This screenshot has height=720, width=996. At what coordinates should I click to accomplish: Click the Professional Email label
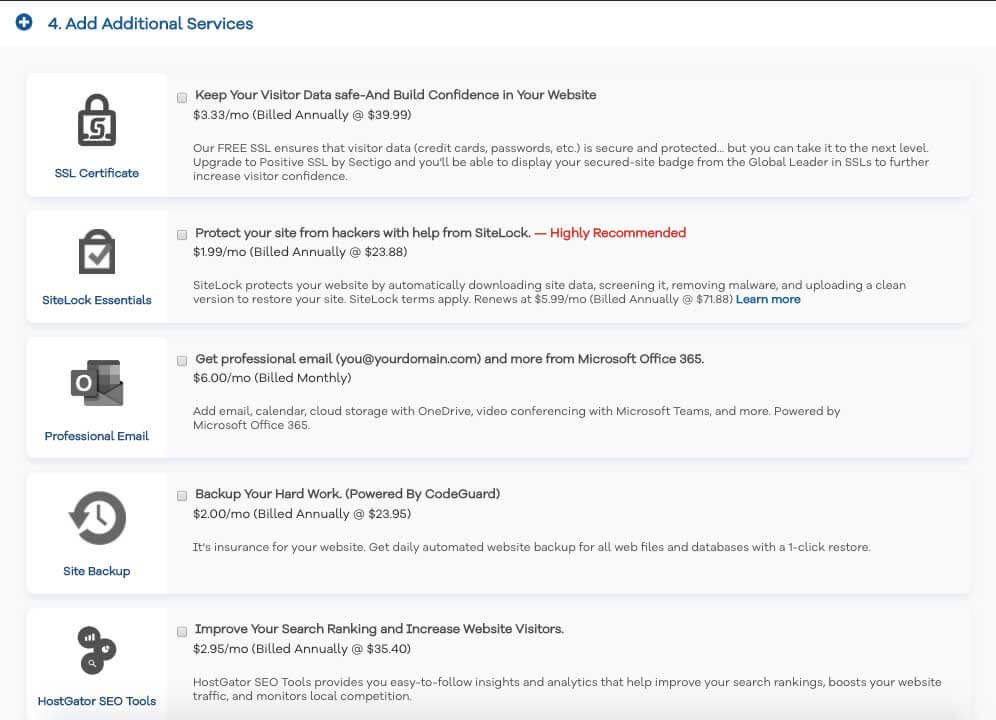click(x=97, y=436)
